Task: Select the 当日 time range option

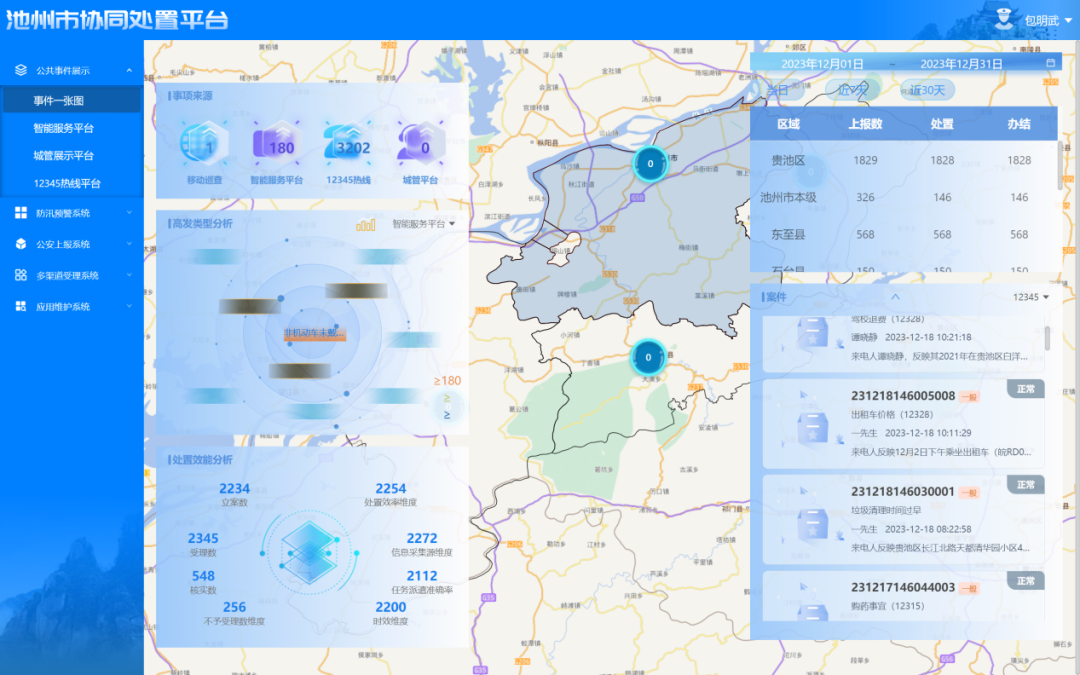Action: [777, 90]
